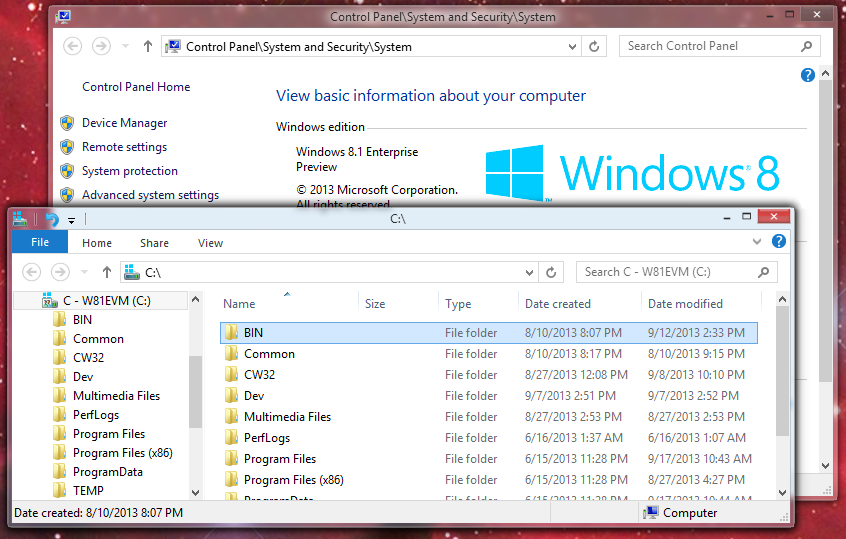Open recent locations dropdown in Control Panel
Screen dimensions: 846x539
(125, 46)
